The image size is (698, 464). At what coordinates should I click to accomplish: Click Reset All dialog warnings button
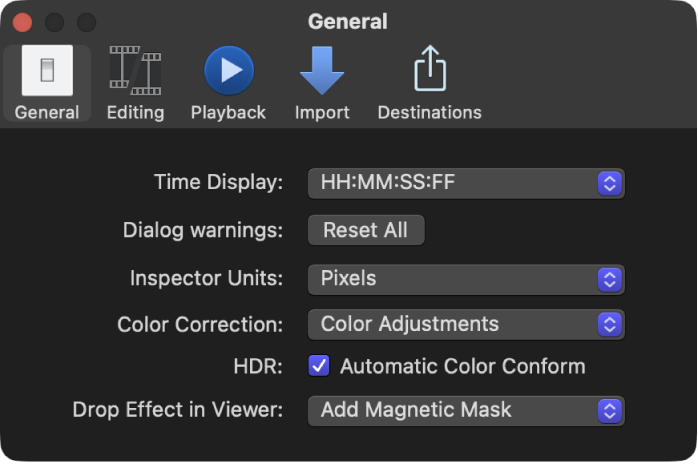[366, 230]
